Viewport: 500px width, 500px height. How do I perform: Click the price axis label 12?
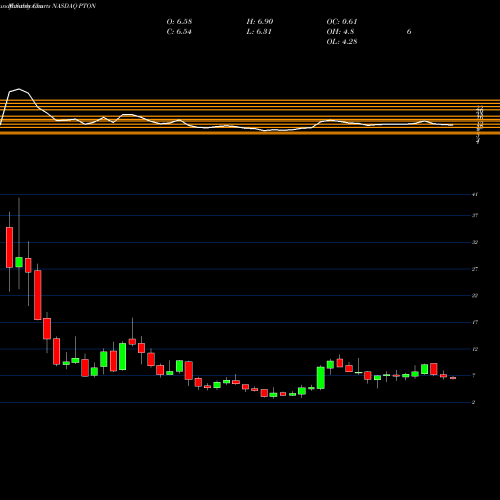(475, 349)
